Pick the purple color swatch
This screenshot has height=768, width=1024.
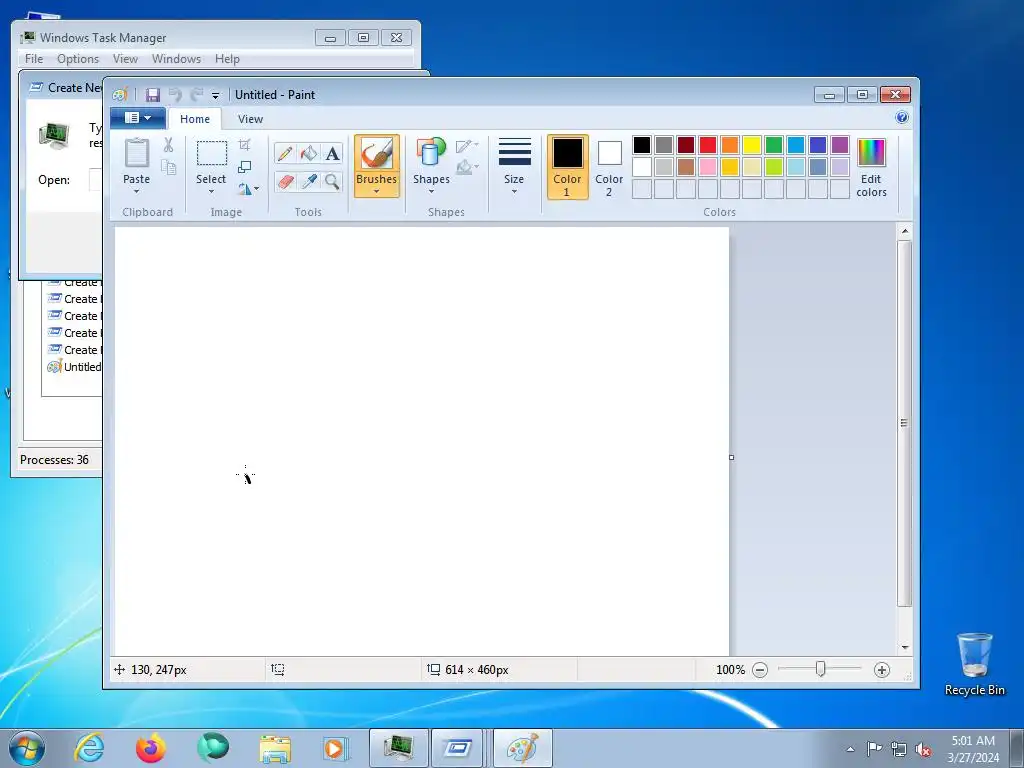[x=840, y=145]
